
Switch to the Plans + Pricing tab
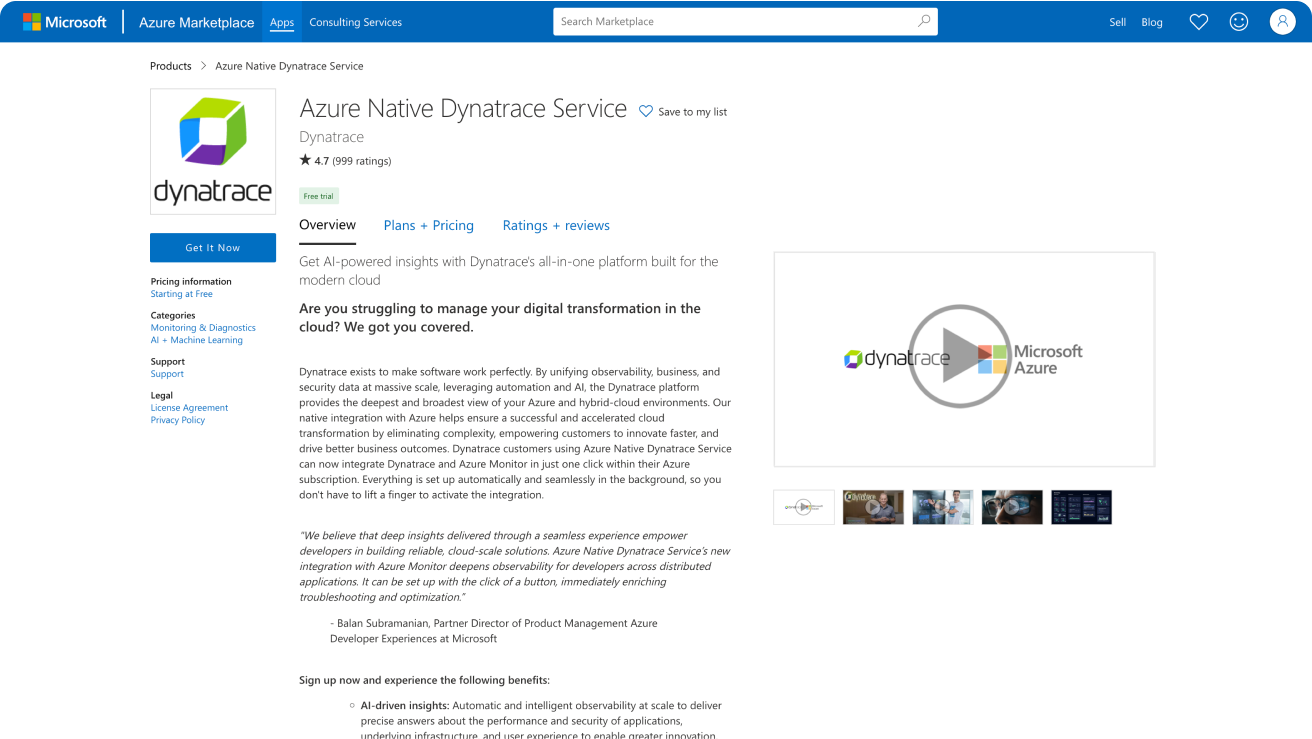pyautogui.click(x=429, y=226)
